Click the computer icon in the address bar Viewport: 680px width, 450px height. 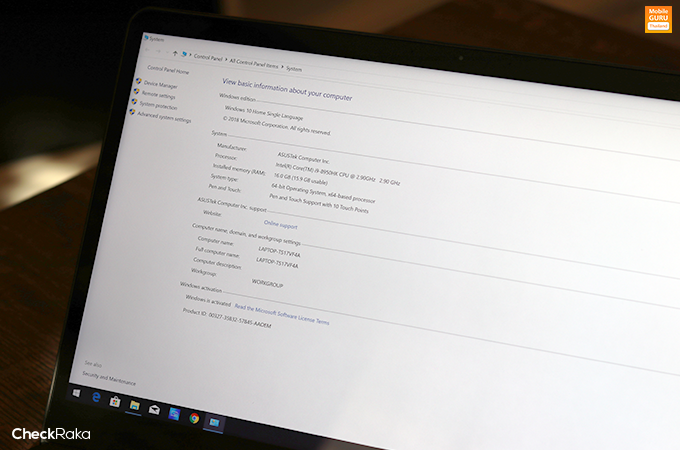point(186,55)
